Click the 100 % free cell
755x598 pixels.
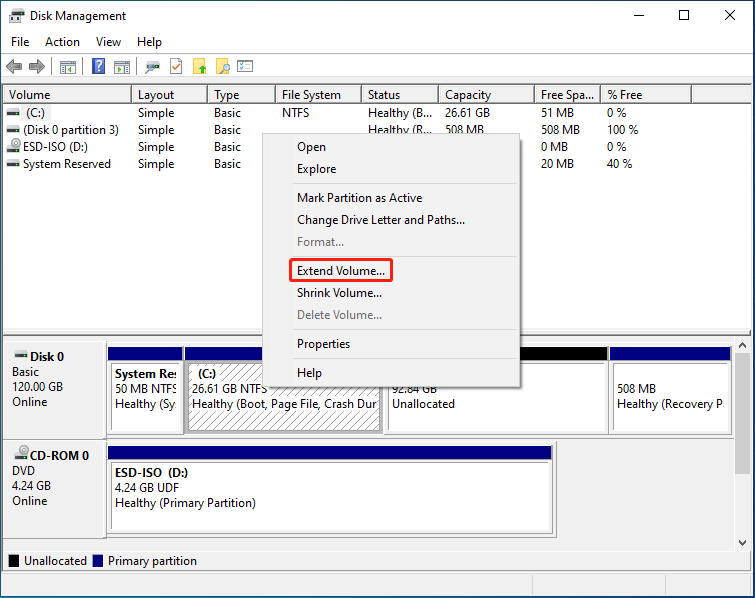622,130
